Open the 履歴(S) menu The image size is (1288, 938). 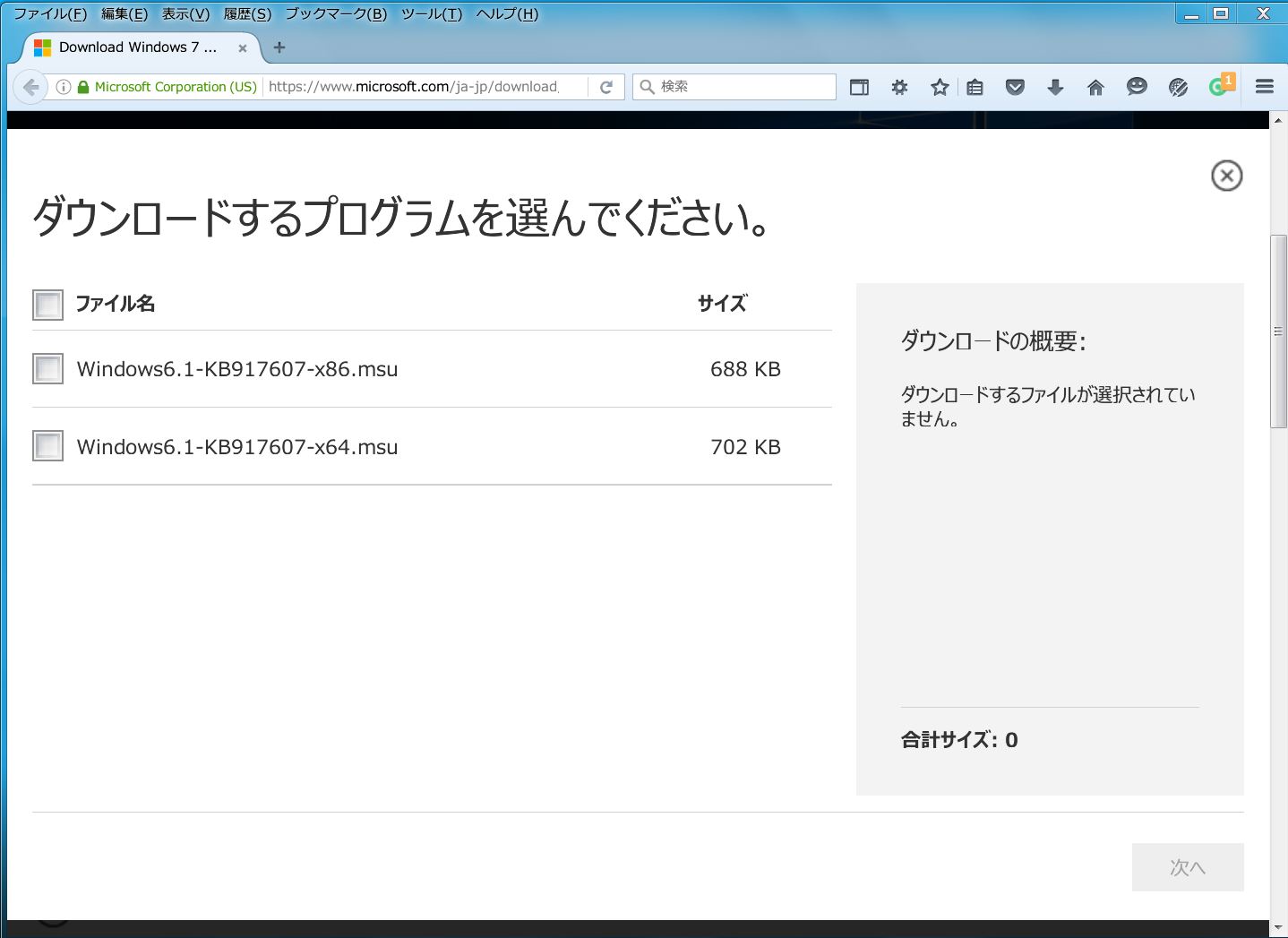tap(247, 13)
